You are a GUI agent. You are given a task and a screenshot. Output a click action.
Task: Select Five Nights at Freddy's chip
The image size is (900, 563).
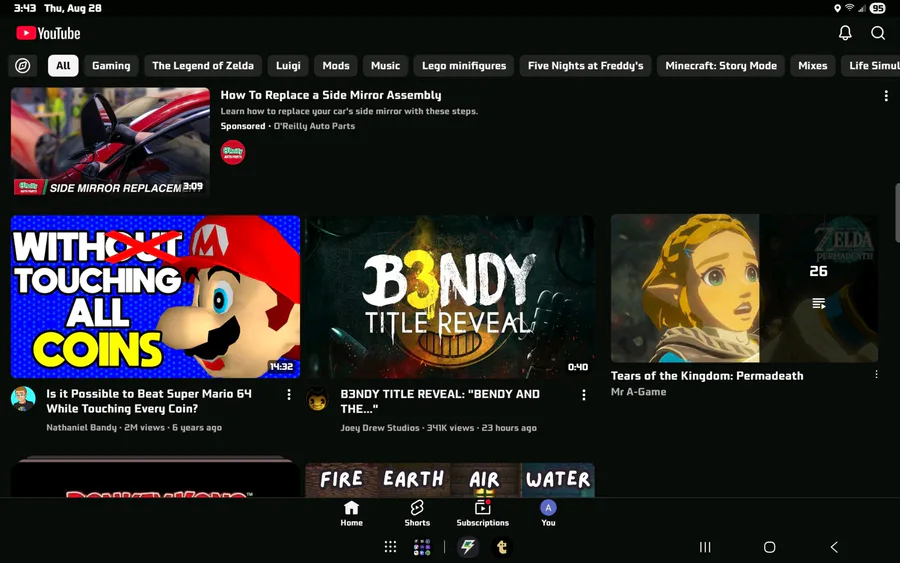click(585, 65)
